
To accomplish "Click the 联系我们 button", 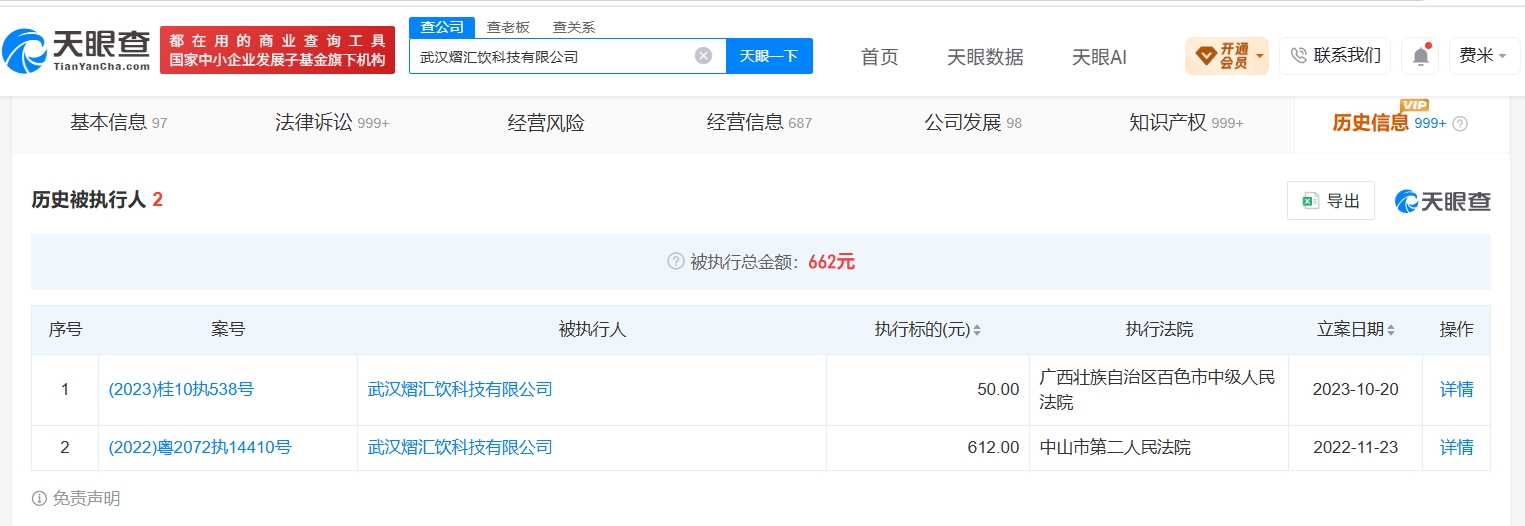I will point(1335,56).
